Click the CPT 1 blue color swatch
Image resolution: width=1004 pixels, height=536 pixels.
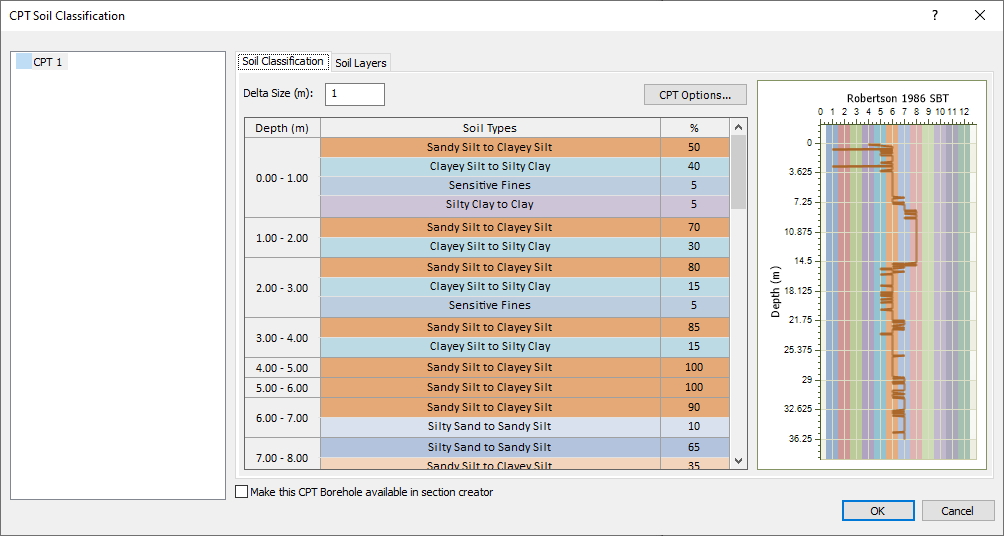tap(24, 62)
